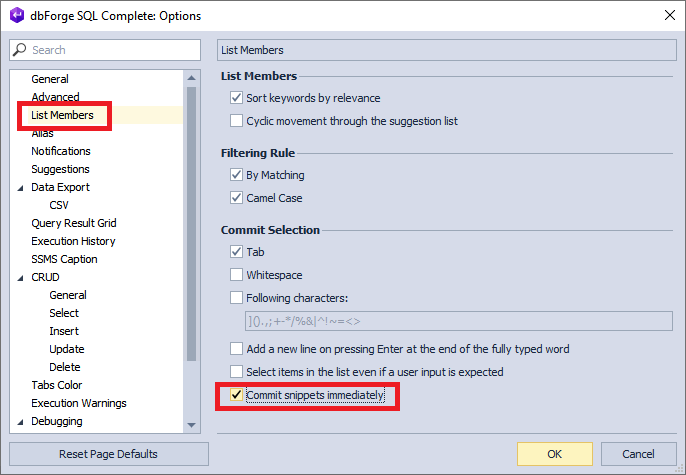Click the Following characters text field
The image size is (686, 475).
pos(458,321)
